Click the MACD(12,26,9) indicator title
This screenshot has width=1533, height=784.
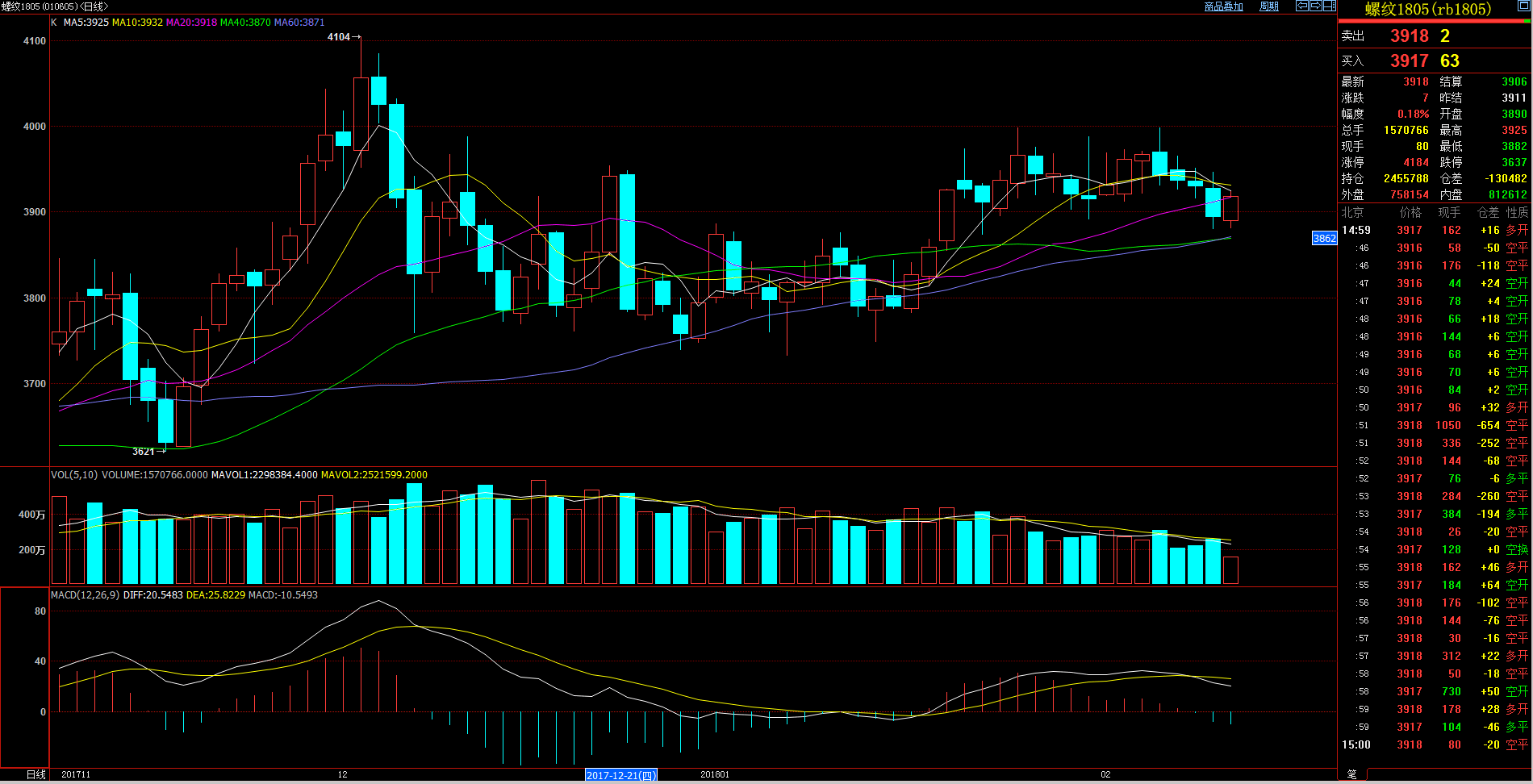pos(85,595)
